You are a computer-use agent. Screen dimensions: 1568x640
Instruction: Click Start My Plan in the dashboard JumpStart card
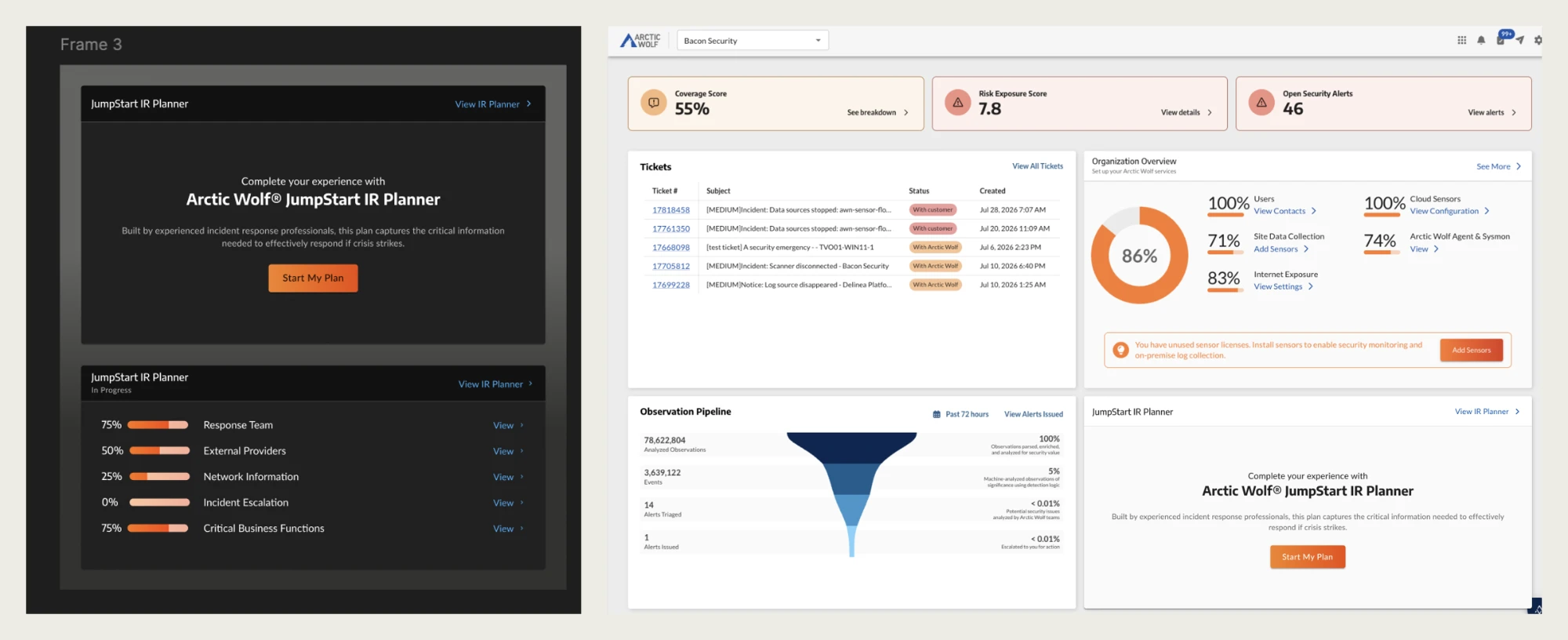pyautogui.click(x=1308, y=557)
